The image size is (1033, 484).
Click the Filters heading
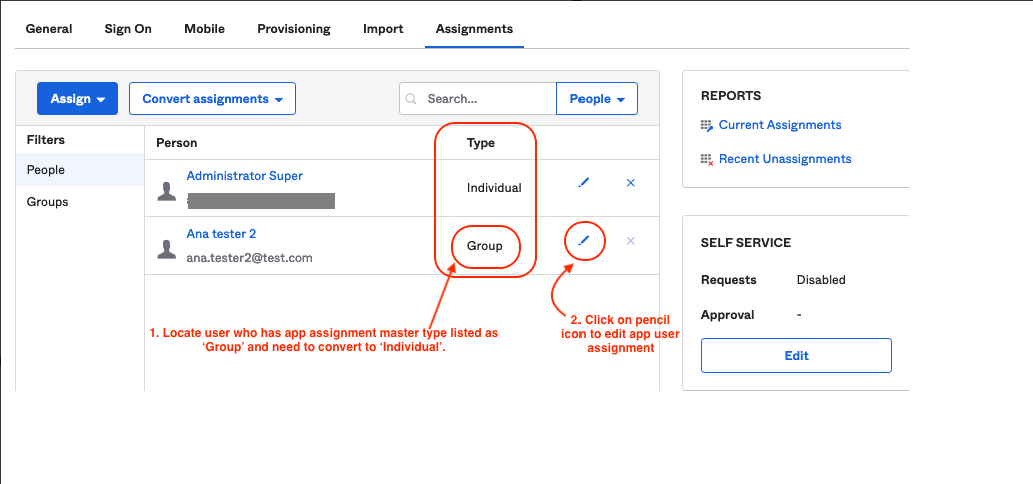click(x=45, y=140)
